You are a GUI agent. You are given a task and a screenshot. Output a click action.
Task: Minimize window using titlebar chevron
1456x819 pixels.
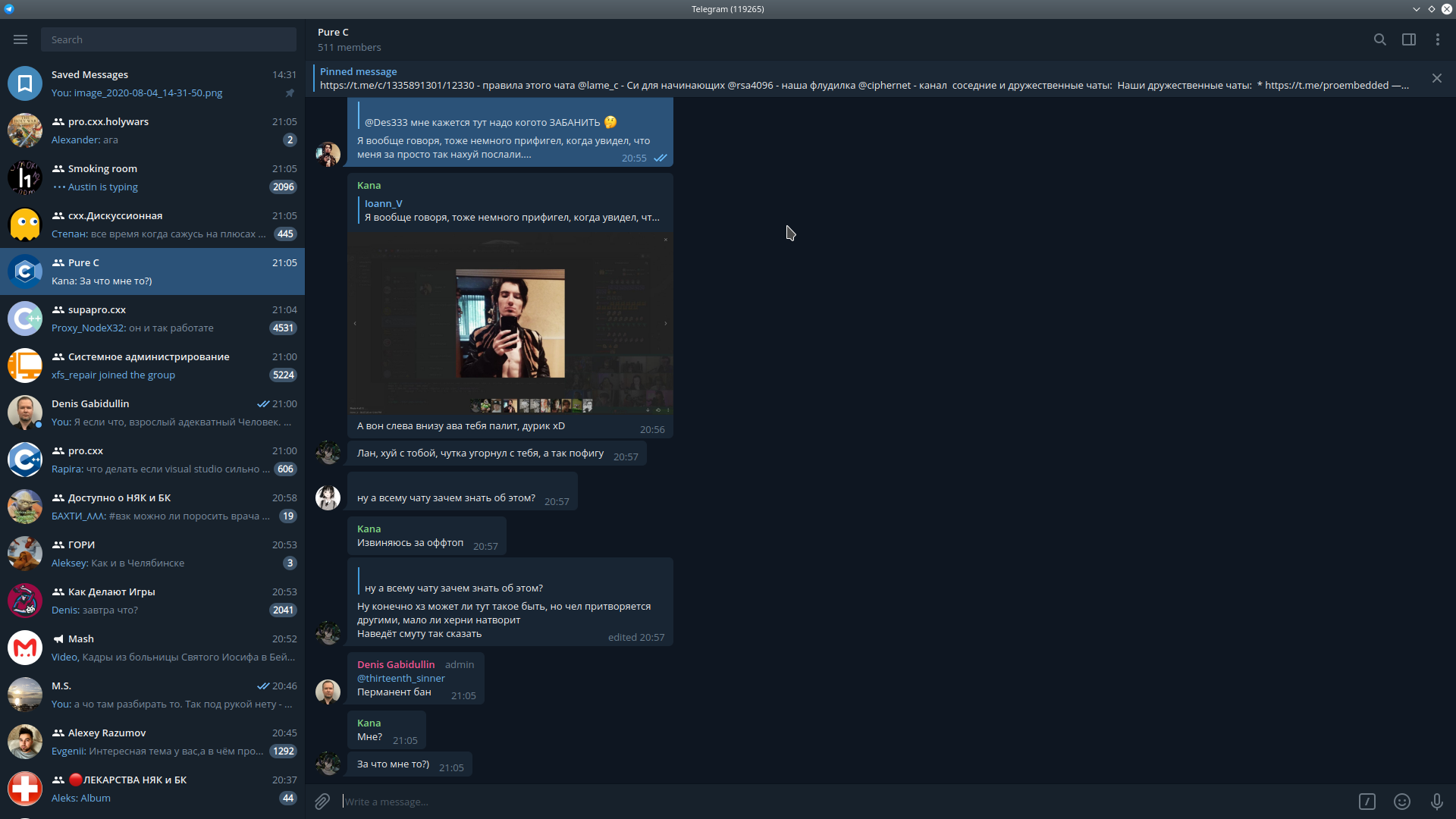point(1417,9)
